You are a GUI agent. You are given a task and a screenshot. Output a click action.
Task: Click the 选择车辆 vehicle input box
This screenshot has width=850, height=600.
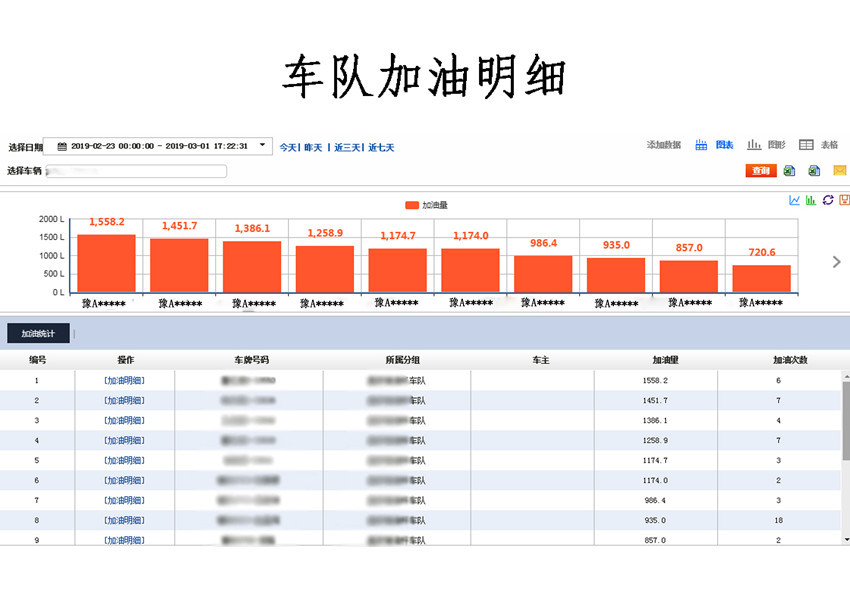pos(136,171)
